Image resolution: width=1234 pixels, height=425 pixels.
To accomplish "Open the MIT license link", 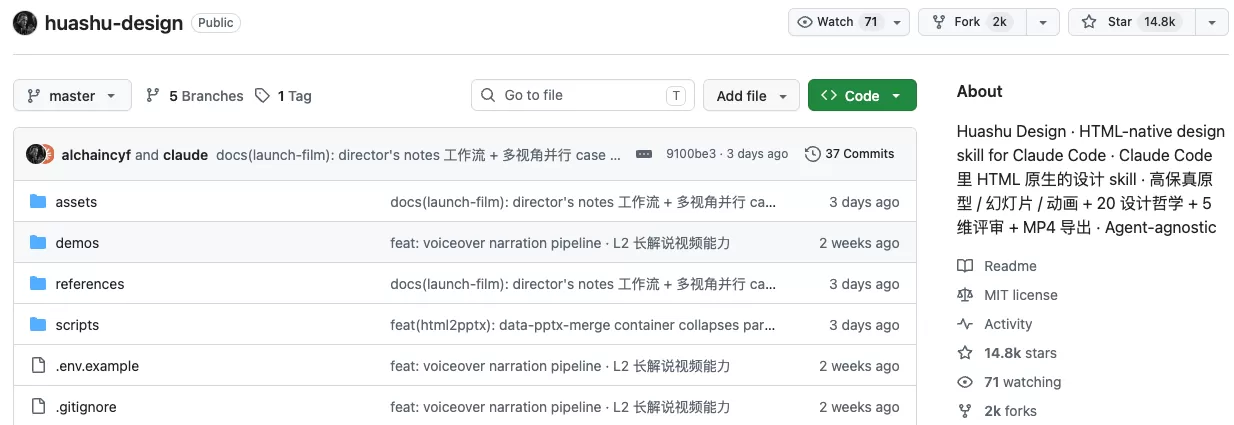I will click(1020, 295).
